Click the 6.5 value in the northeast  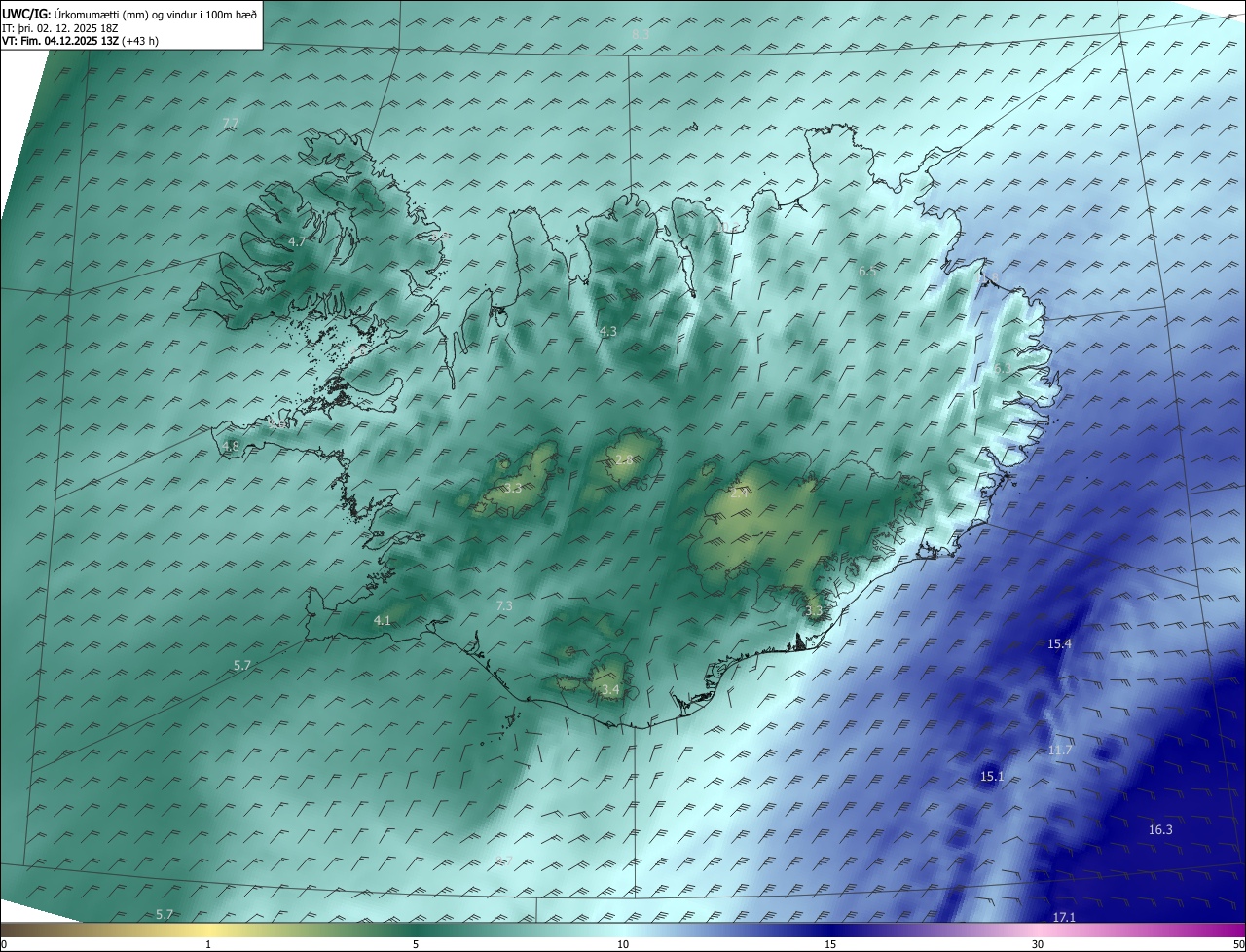click(x=867, y=272)
